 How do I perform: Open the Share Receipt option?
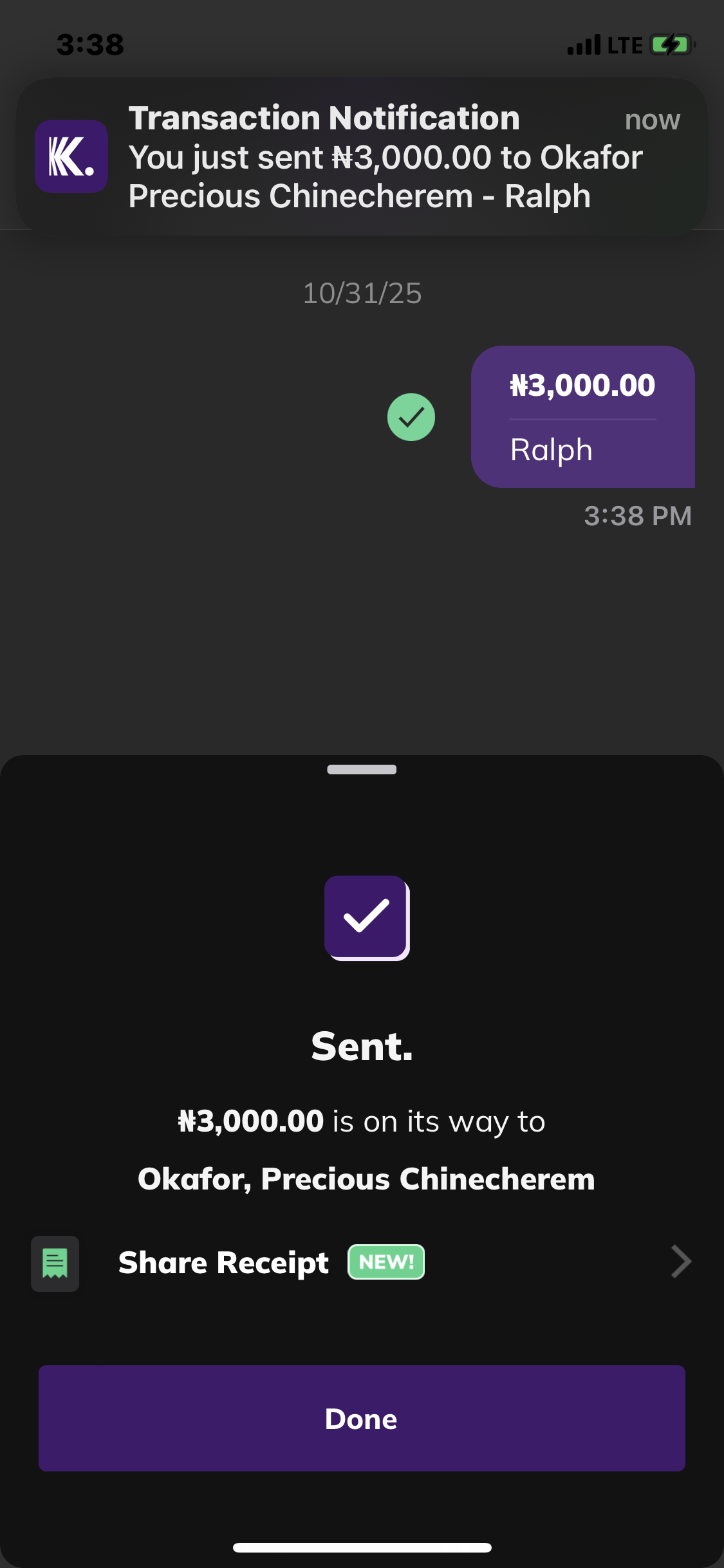click(x=223, y=1263)
